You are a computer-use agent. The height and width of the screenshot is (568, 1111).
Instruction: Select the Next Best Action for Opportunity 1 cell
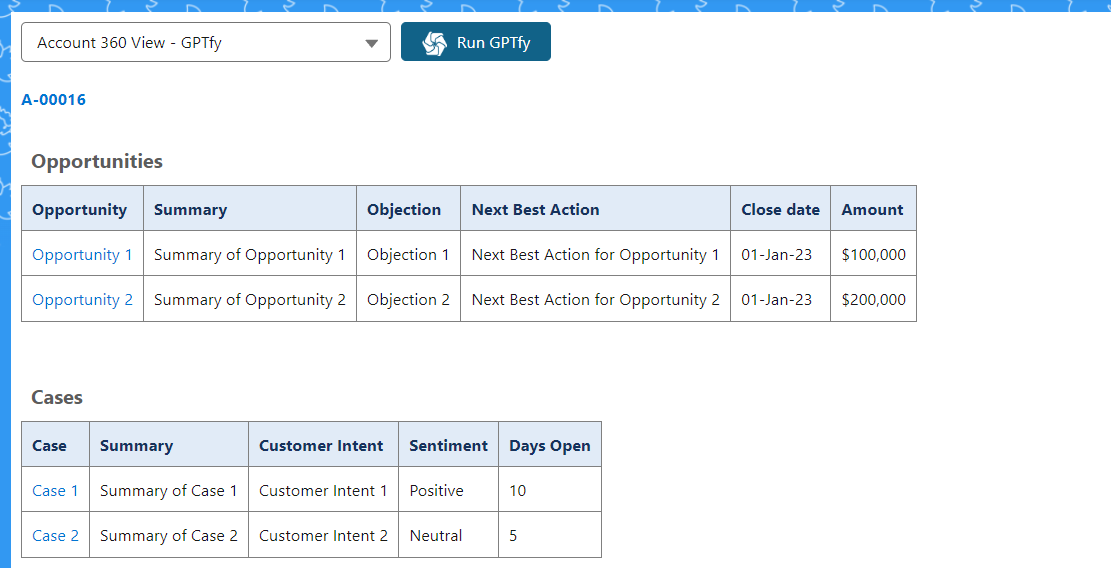point(595,255)
